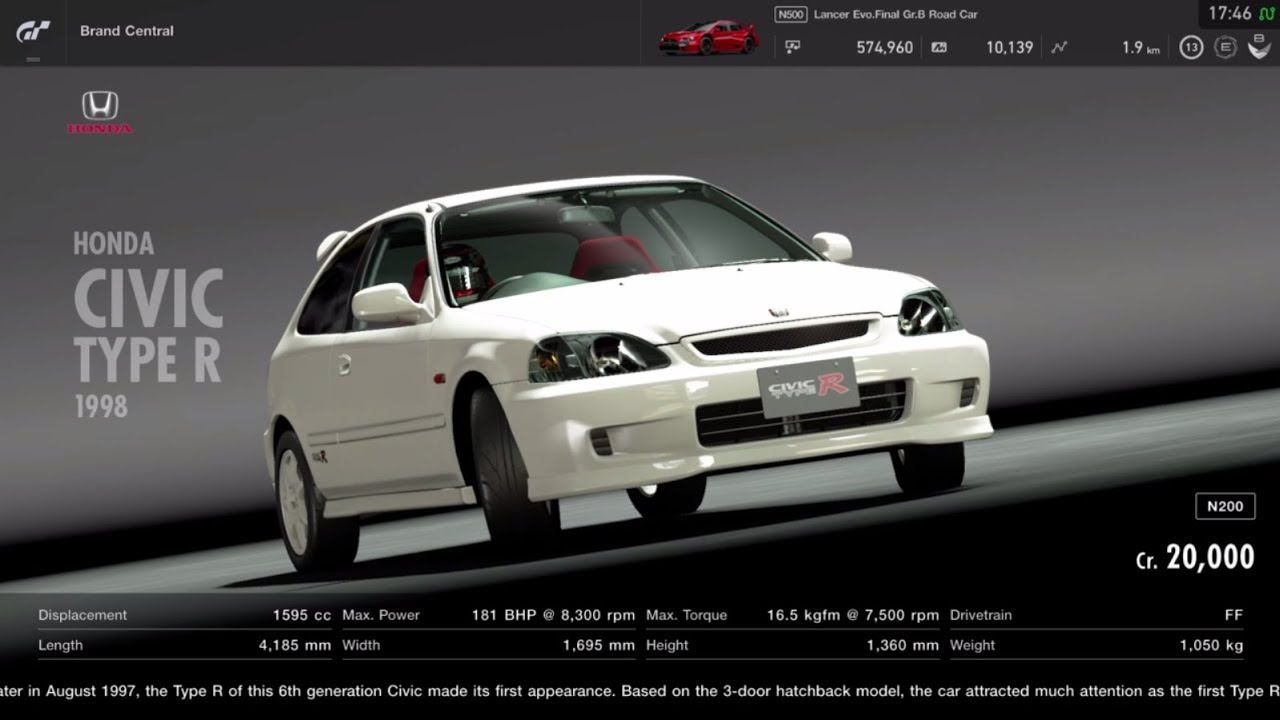Click the credits icon beside 574,960
Image resolution: width=1280 pixels, height=720 pixels.
coord(792,46)
